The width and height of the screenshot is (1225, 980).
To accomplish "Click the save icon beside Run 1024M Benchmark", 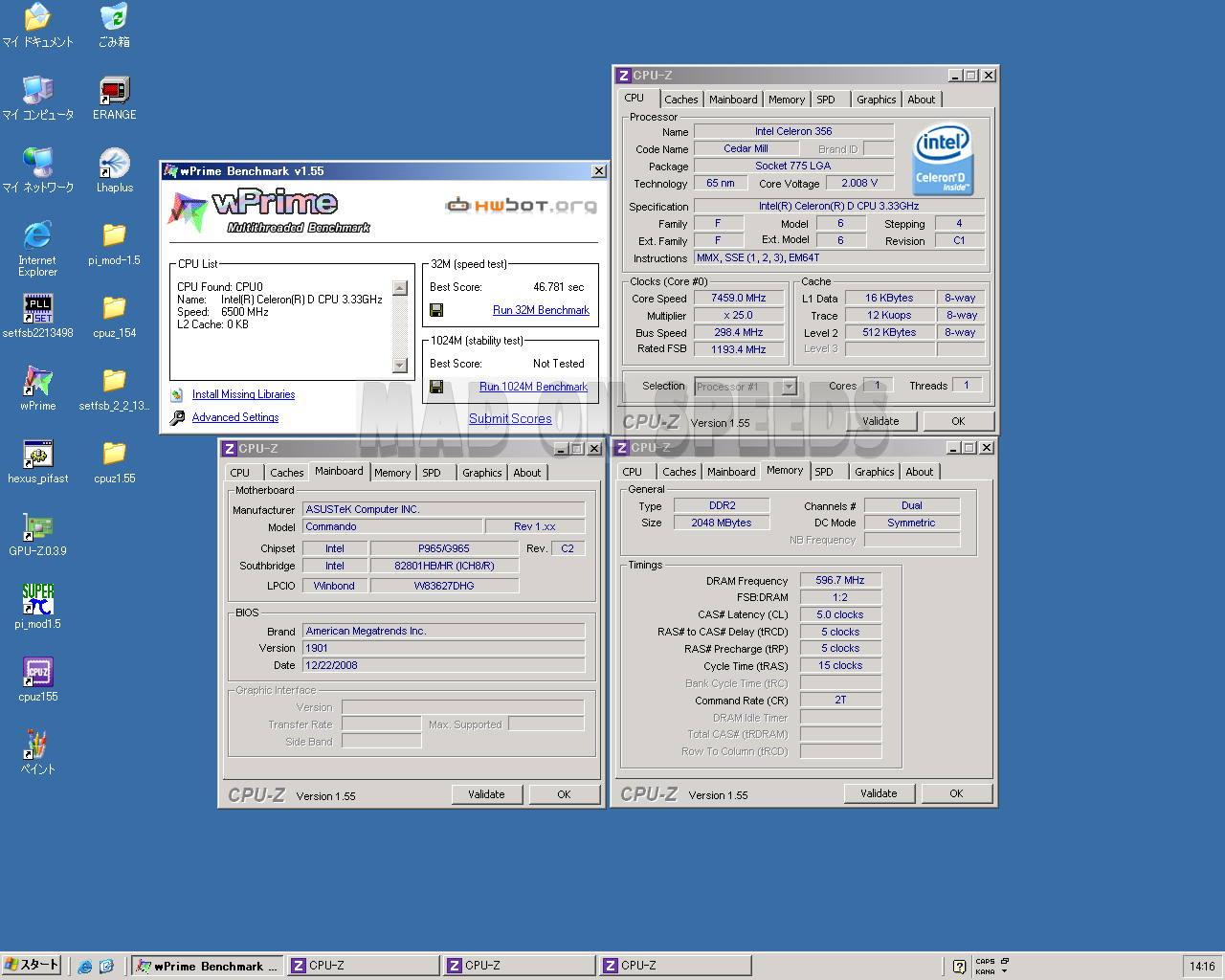I will coord(436,387).
